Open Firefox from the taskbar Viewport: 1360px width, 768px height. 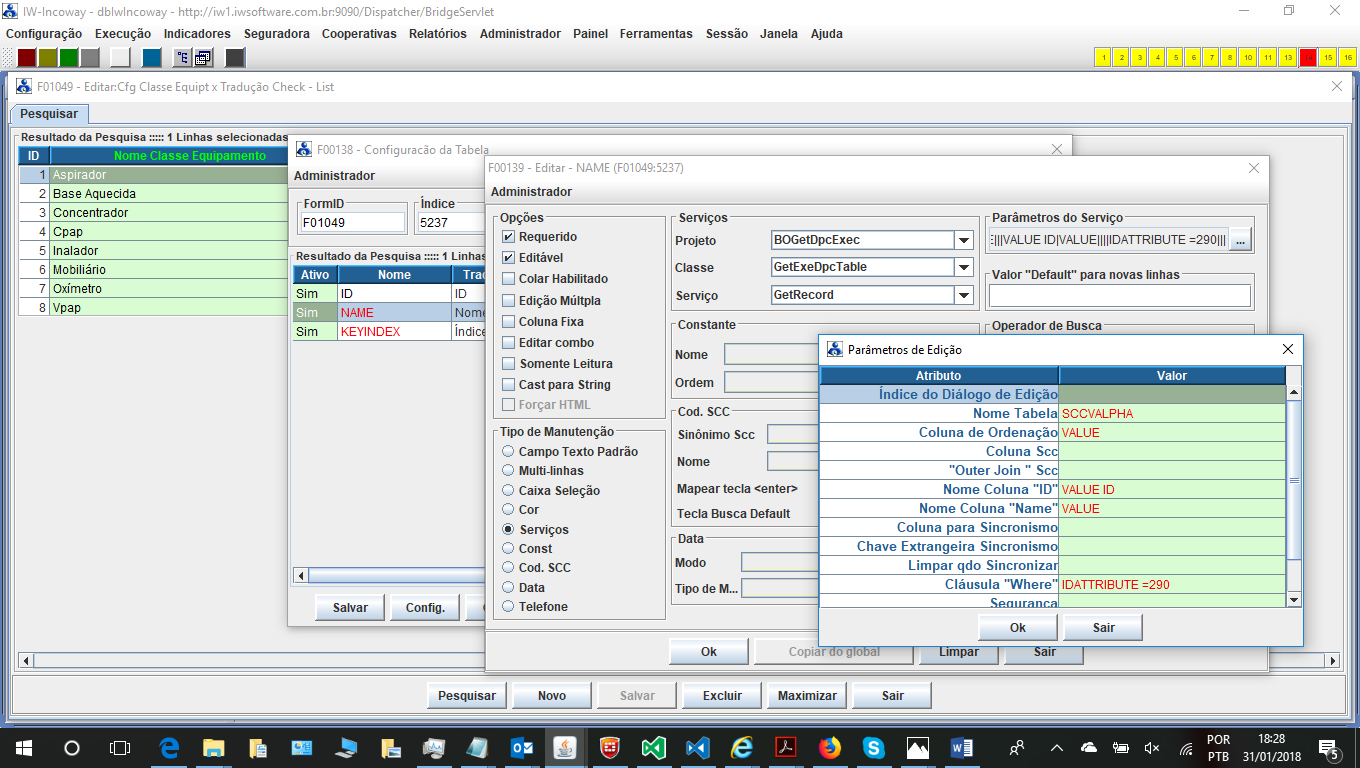(x=829, y=747)
